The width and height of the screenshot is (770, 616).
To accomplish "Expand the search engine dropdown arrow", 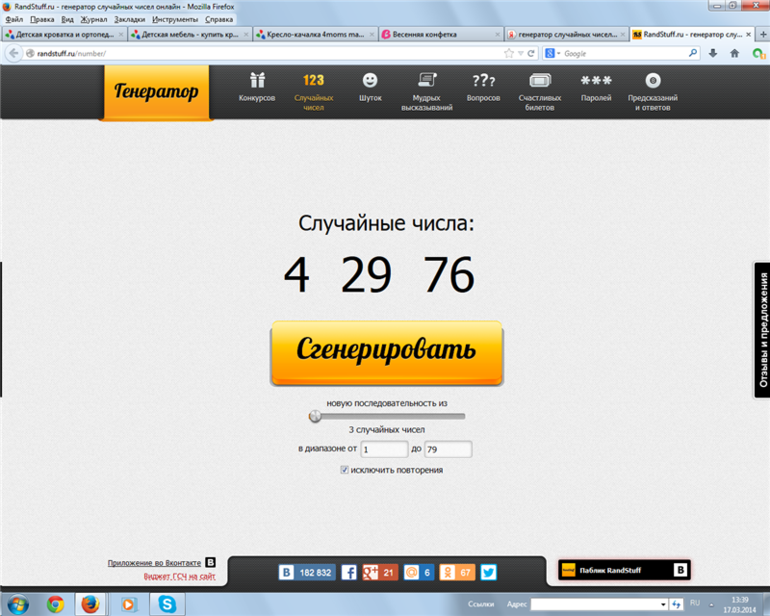I will pos(558,54).
